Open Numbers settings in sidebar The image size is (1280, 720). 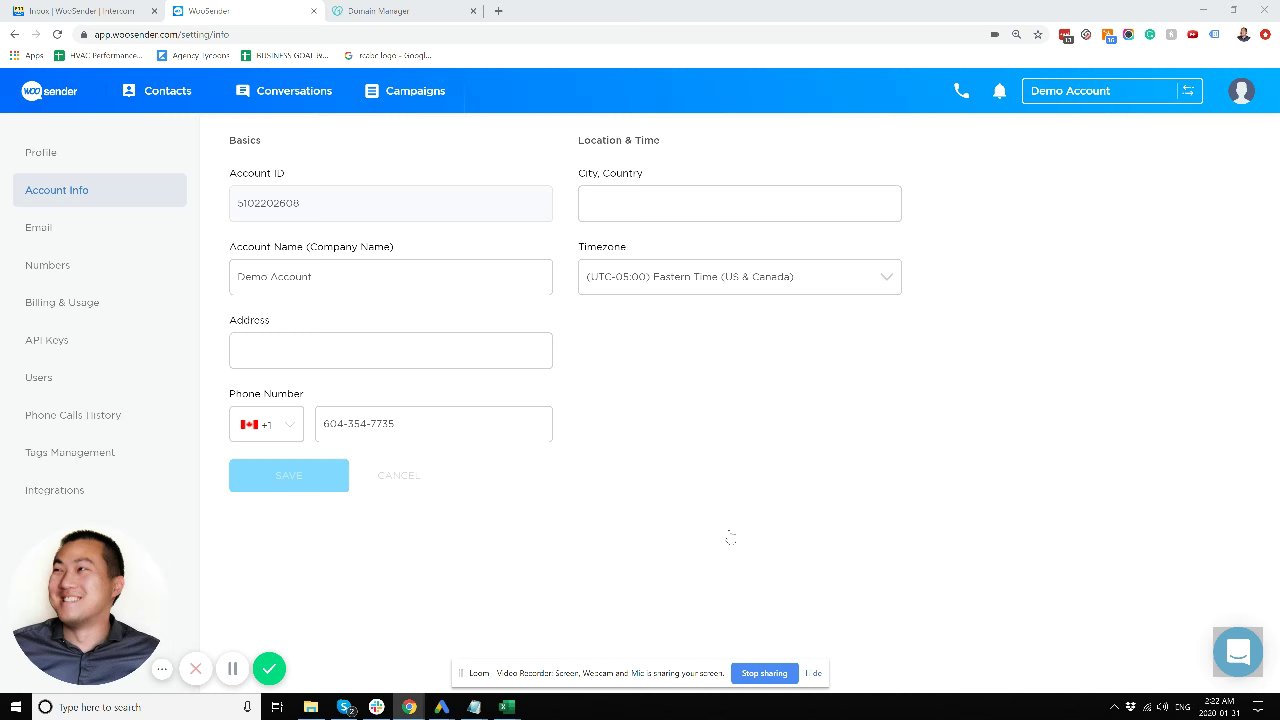click(47, 265)
